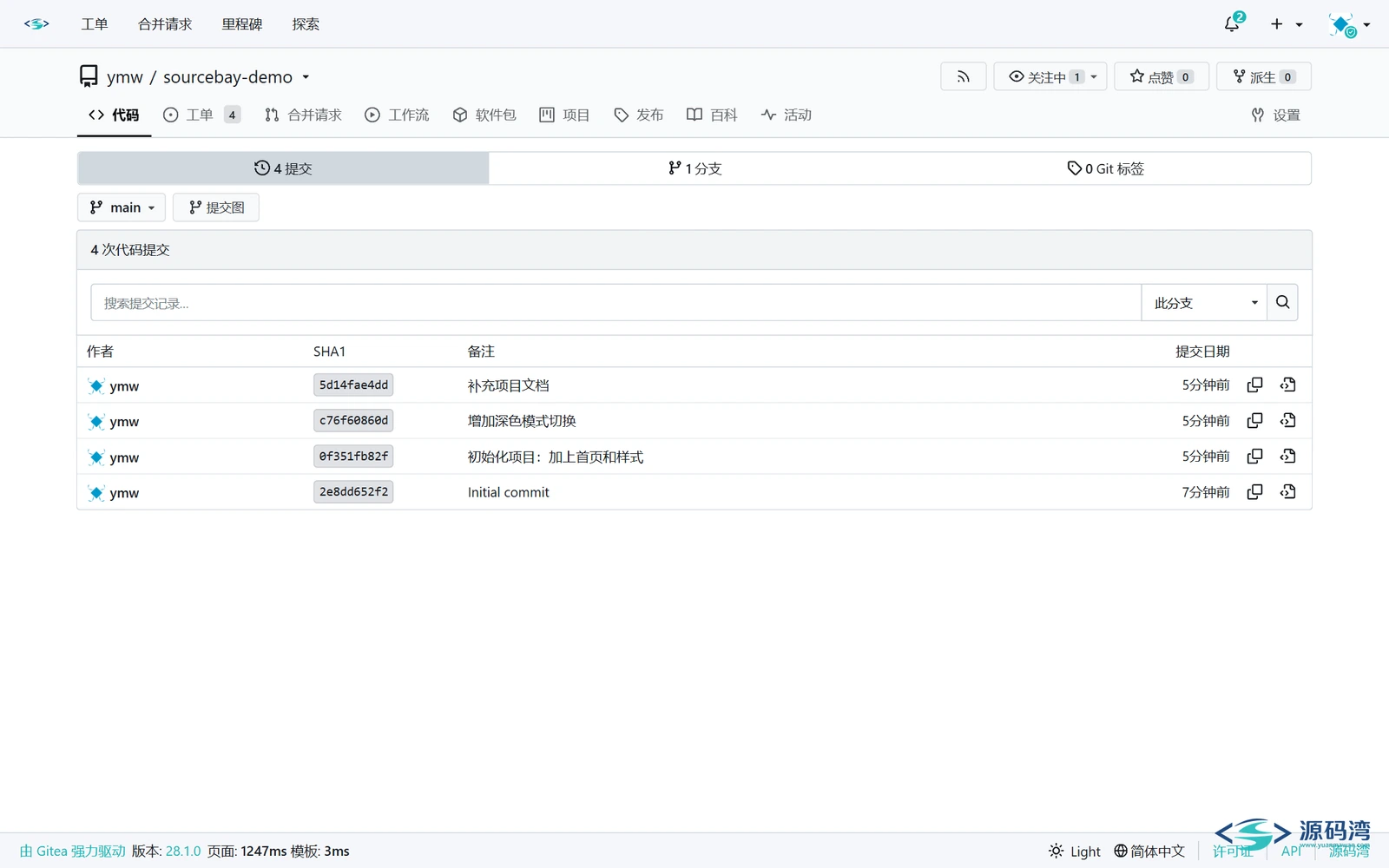This screenshot has height=868, width=1389.
Task: Open 里程碑 in top navigation
Action: 242,24
